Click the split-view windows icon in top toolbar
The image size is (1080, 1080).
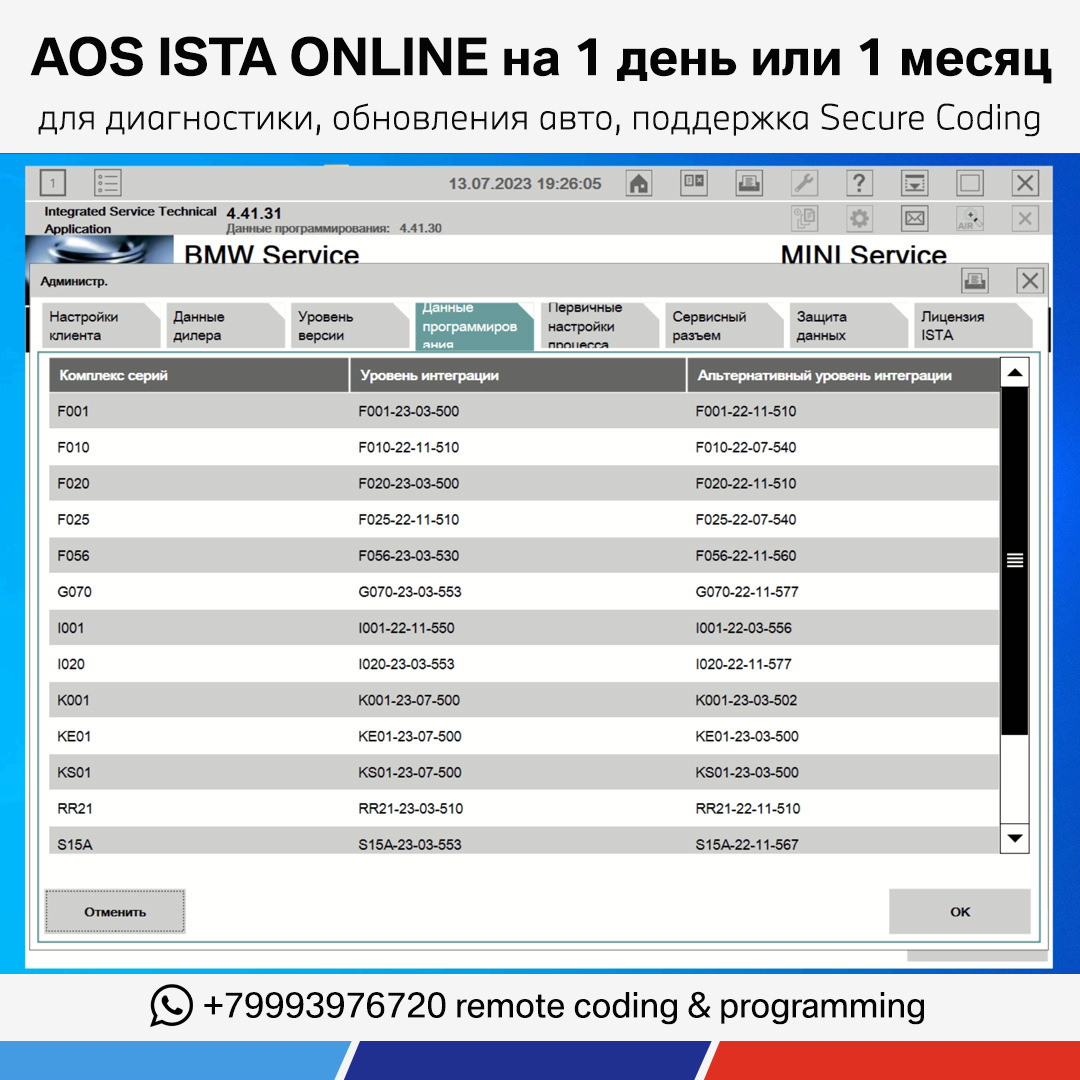click(694, 183)
